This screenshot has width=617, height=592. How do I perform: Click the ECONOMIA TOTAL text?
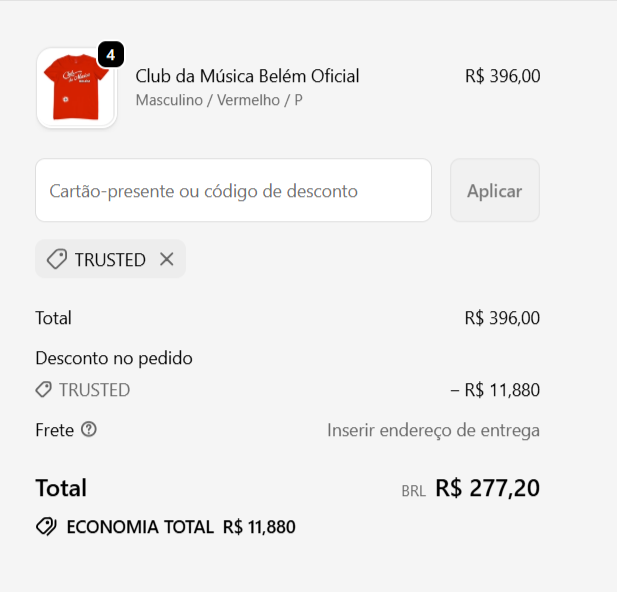tap(140, 527)
